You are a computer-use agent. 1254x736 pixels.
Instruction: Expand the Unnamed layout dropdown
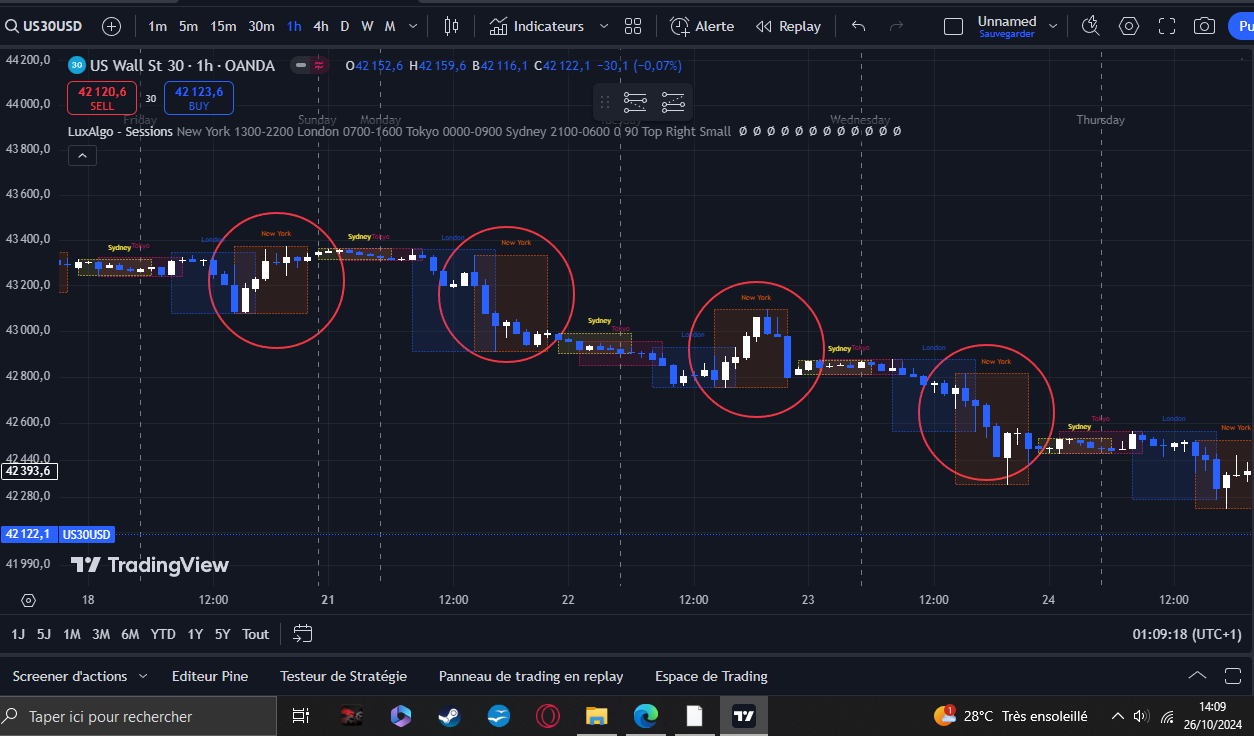(x=1055, y=26)
